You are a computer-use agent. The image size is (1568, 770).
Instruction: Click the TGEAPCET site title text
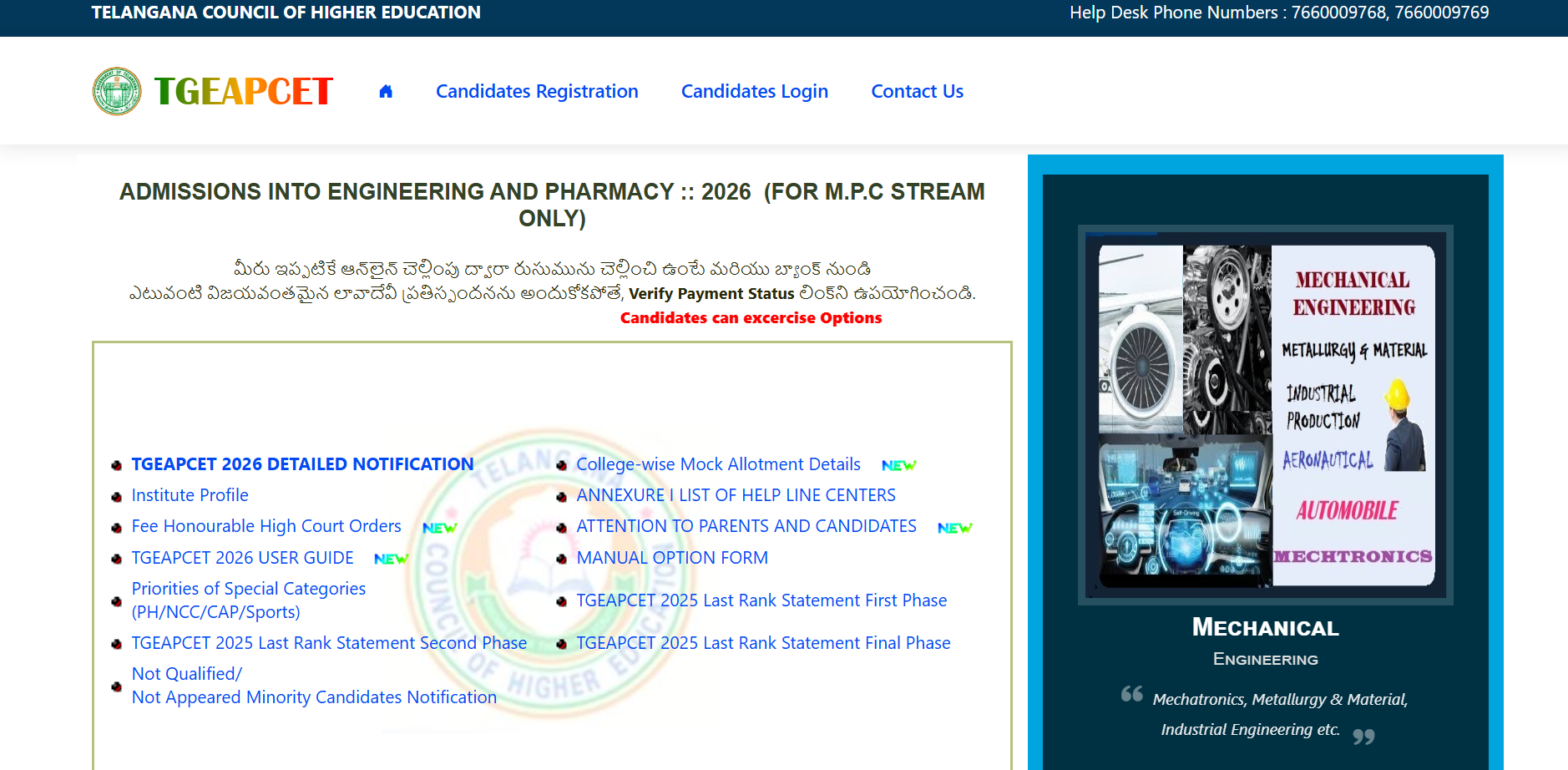point(244,91)
